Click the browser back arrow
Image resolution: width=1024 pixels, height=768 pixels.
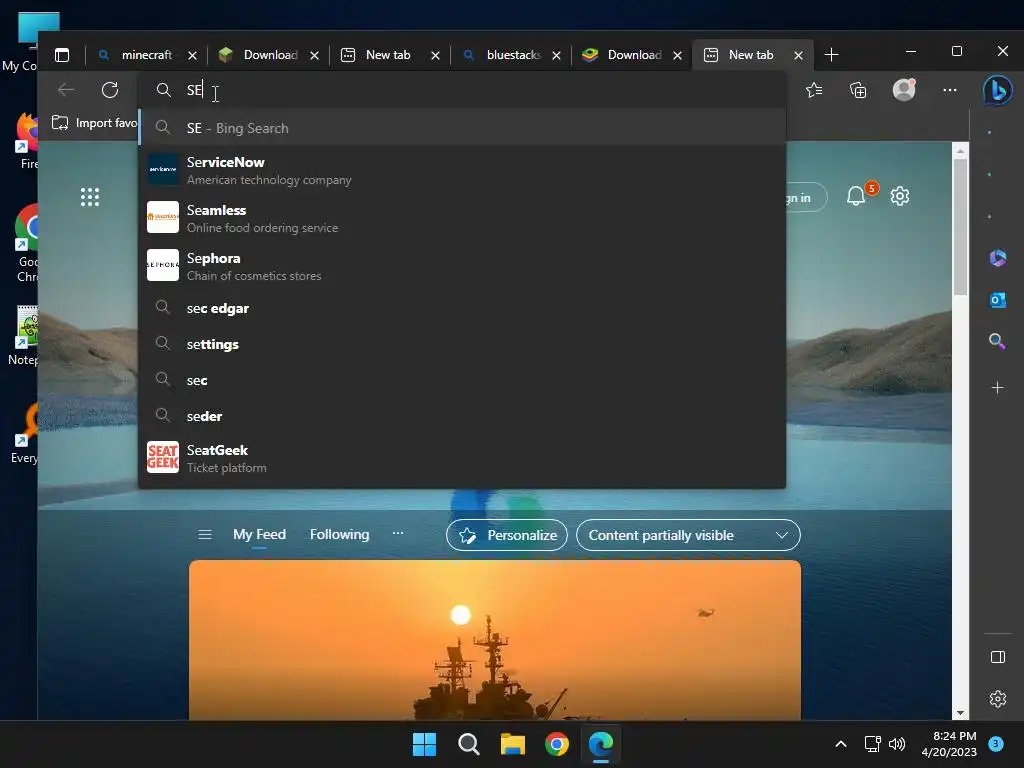[66, 90]
